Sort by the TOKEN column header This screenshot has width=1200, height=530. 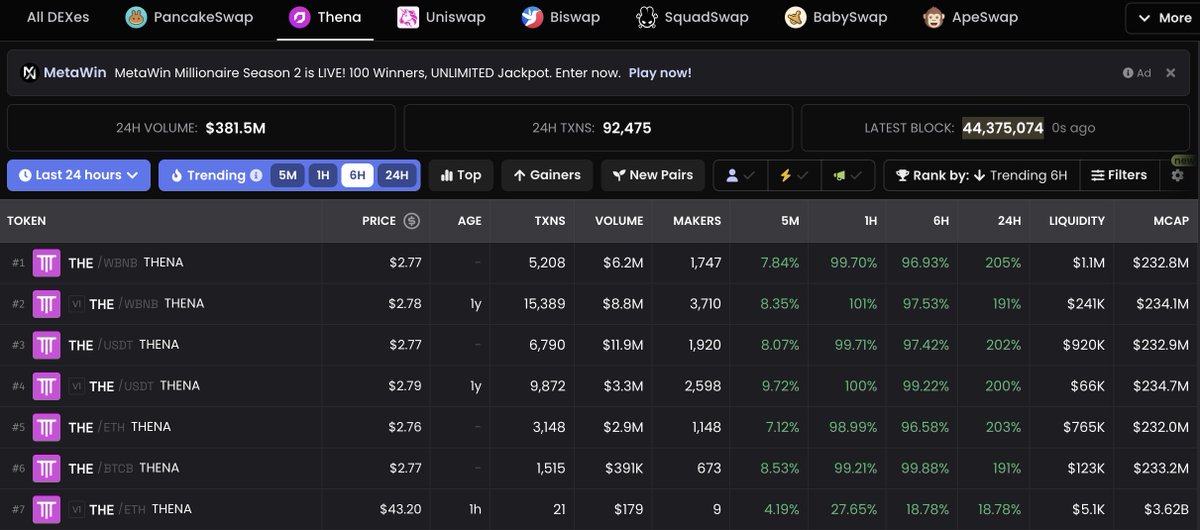pyautogui.click(x=27, y=220)
